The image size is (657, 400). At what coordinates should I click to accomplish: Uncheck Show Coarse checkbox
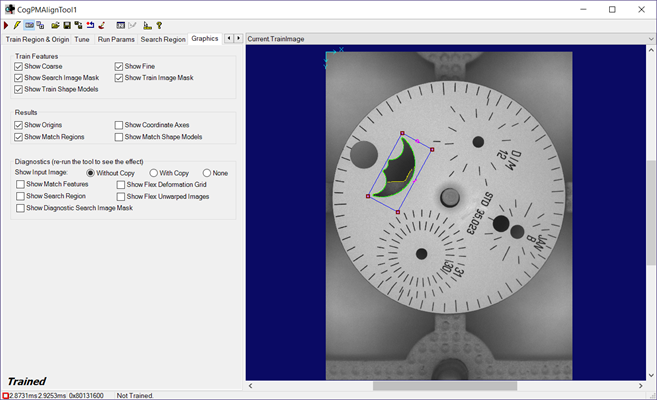tap(19, 67)
